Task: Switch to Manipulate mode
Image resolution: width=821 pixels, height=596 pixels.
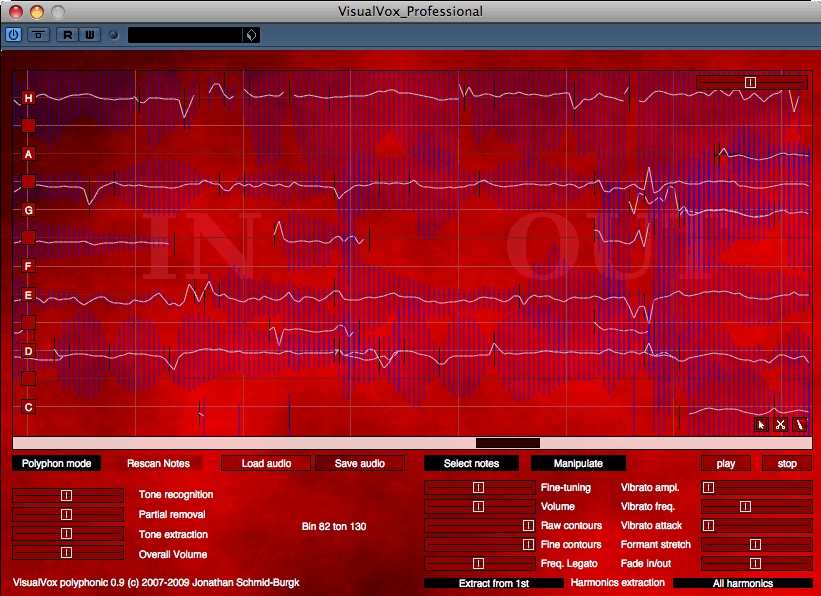Action: pos(578,463)
